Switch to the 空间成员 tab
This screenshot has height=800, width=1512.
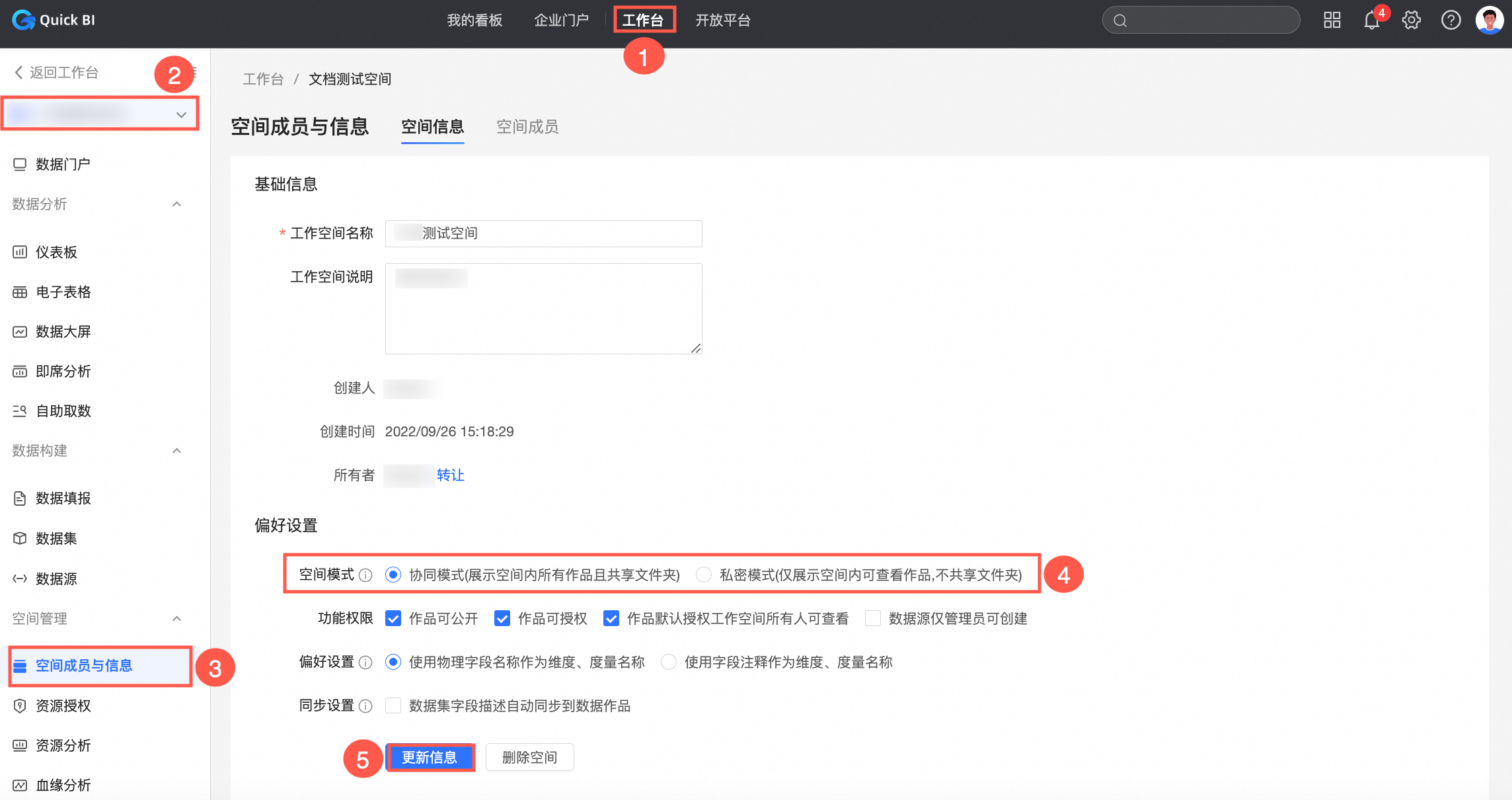527,126
